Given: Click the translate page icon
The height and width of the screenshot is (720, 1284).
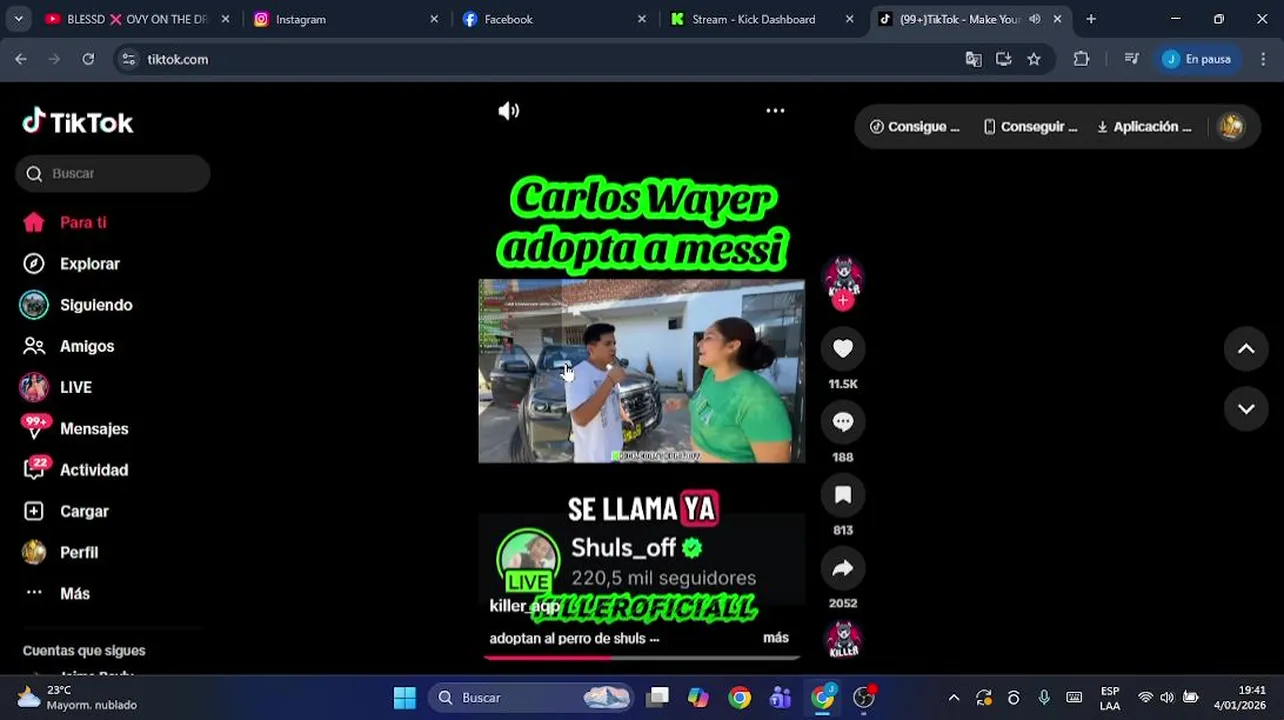Looking at the screenshot, I should [973, 59].
